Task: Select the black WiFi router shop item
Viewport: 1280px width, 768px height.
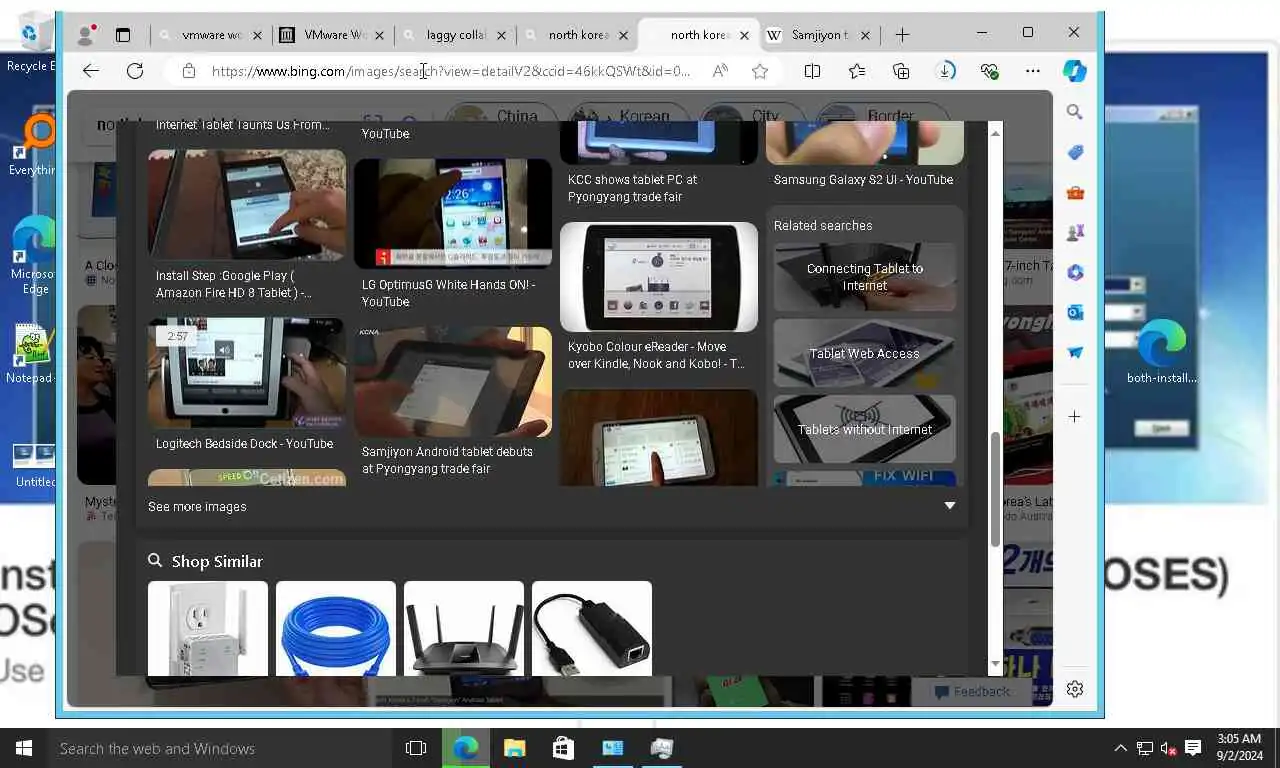Action: [x=464, y=628]
